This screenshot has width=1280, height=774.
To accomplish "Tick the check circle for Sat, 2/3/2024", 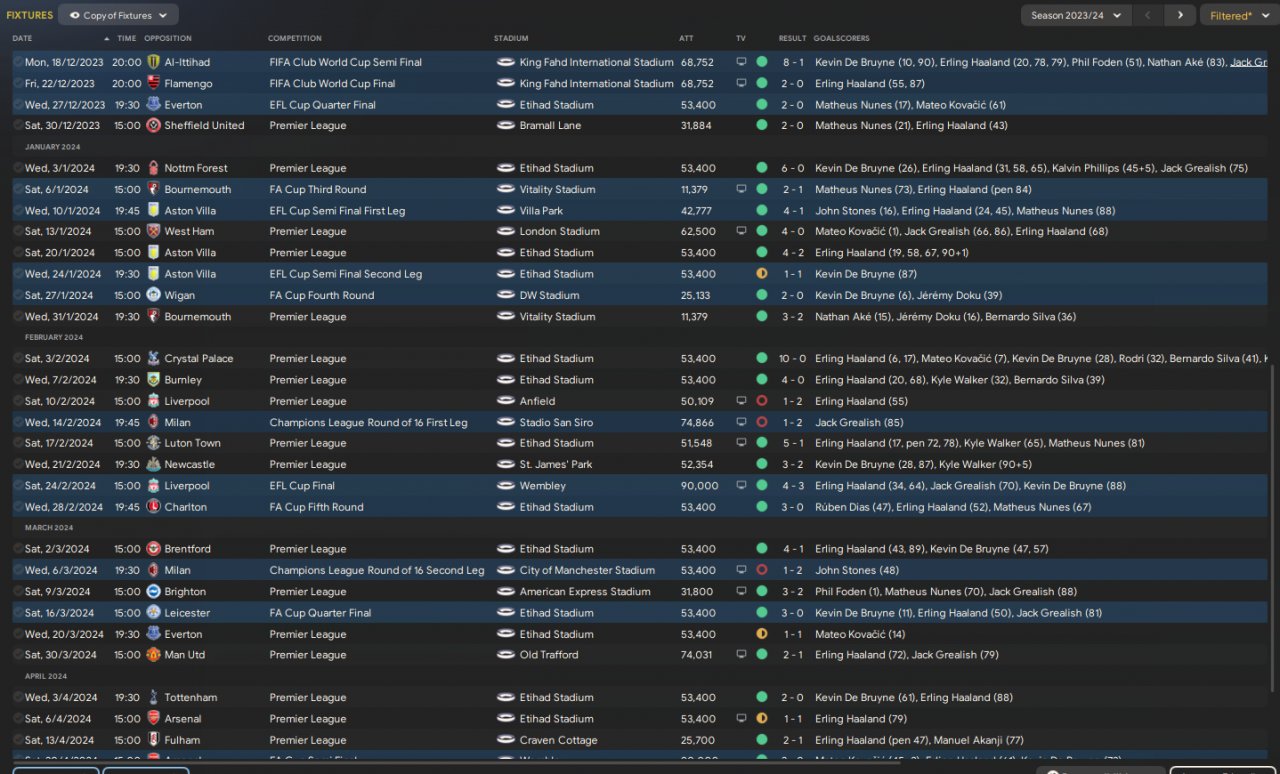I will click(17, 549).
